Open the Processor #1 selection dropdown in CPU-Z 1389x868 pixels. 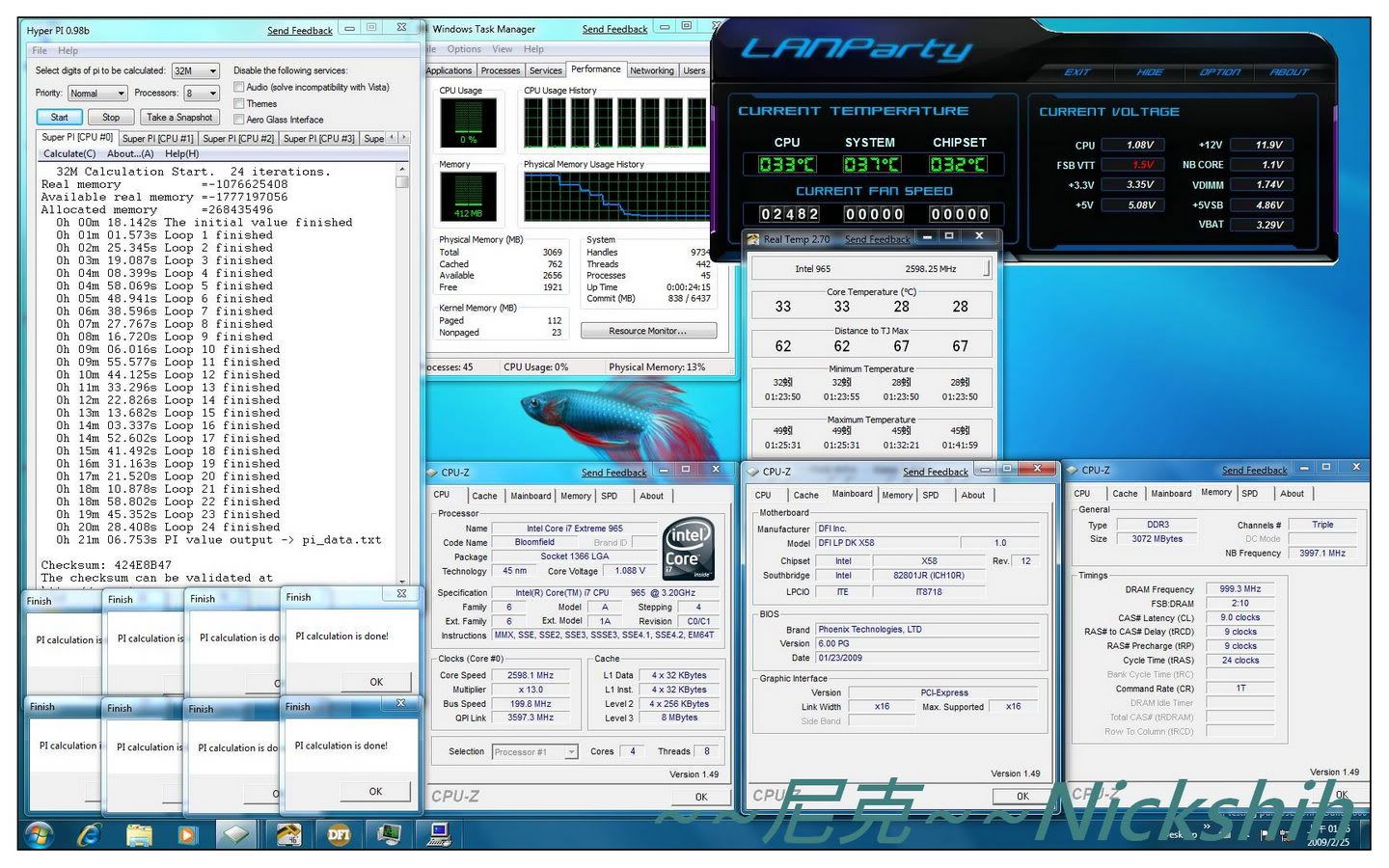pos(534,751)
